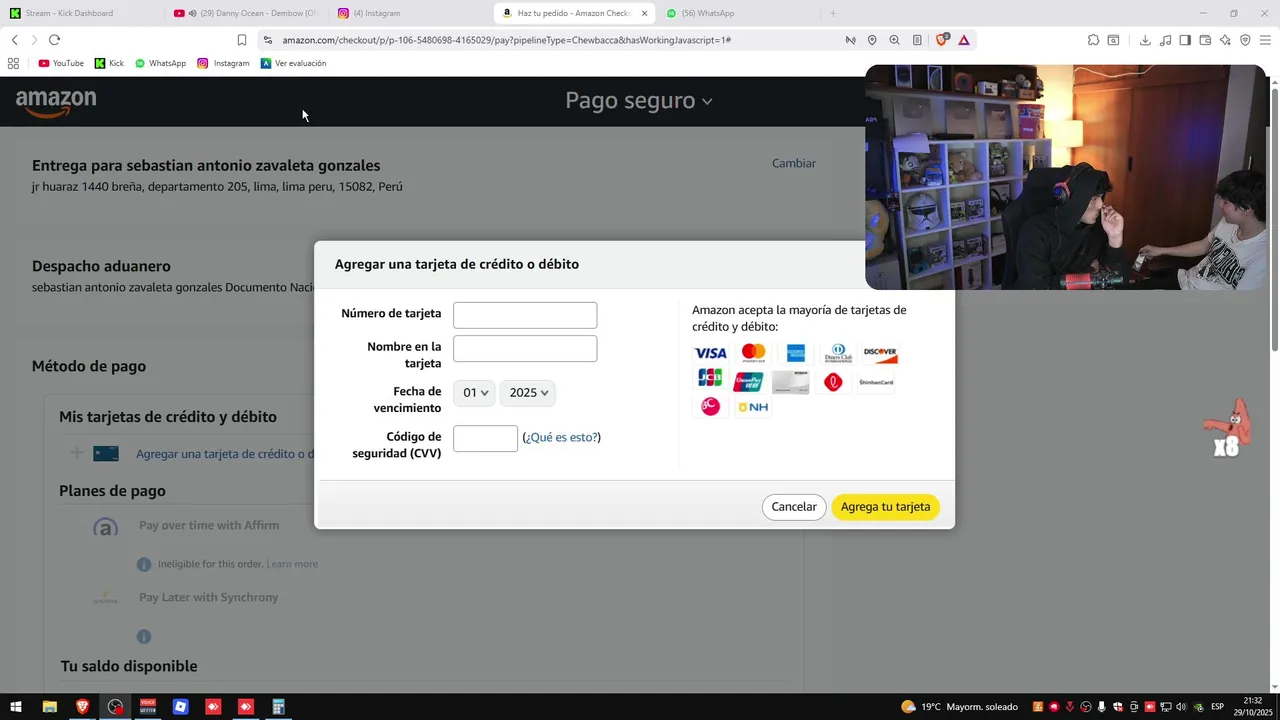Open the Instagram bookmark

tap(223, 63)
